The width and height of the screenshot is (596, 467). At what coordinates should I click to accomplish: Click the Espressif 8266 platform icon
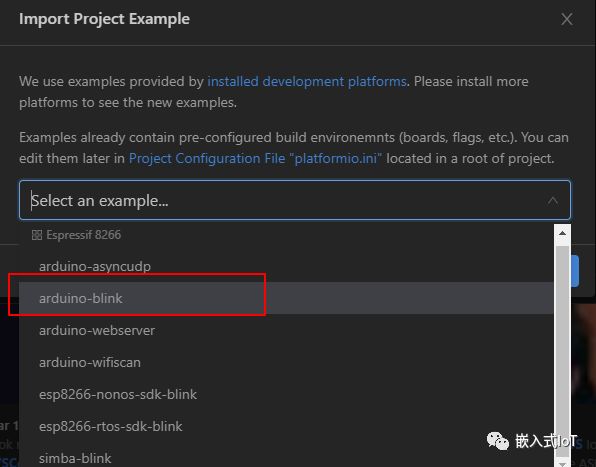click(x=37, y=235)
